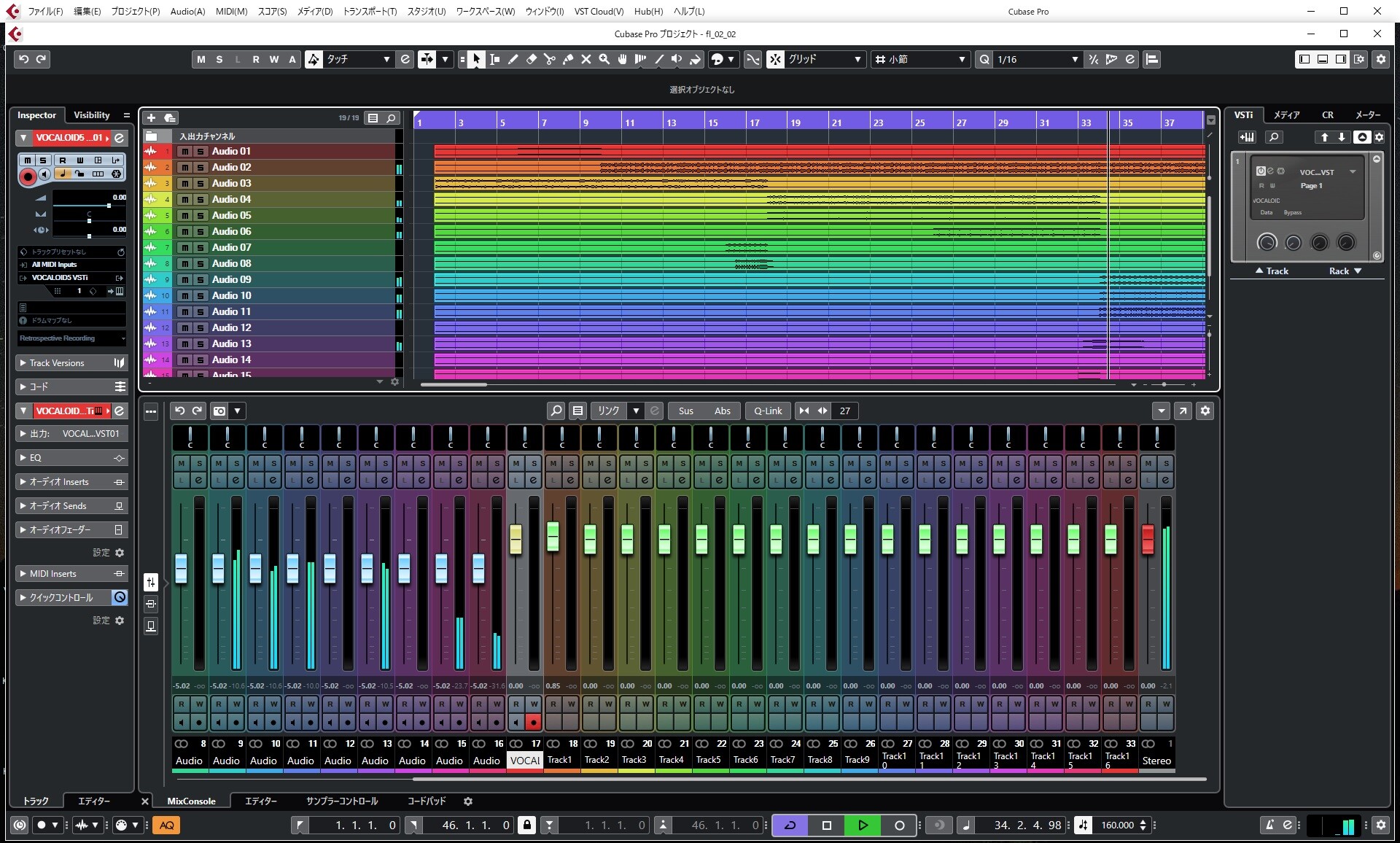Select the Scissors split tool

(x=550, y=60)
